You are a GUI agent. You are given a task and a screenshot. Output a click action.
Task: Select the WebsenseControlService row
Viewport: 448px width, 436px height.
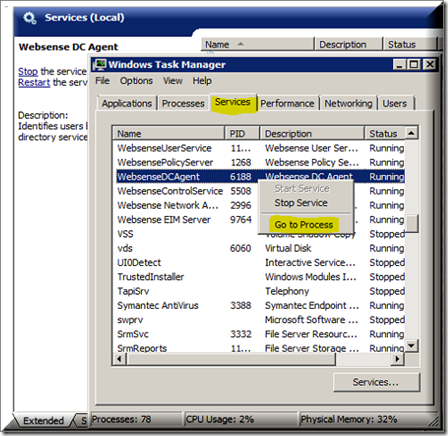(260, 191)
